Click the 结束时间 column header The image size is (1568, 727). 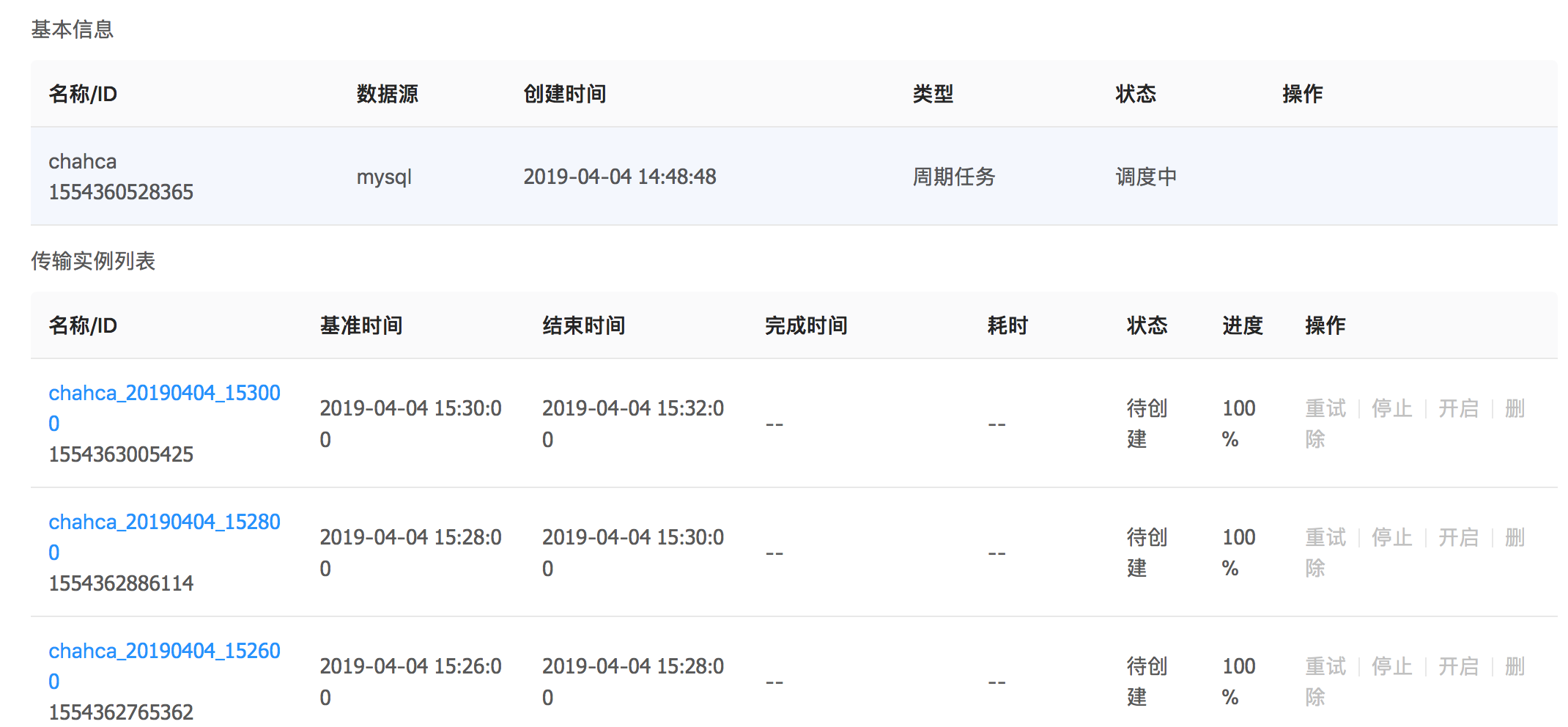coord(583,325)
